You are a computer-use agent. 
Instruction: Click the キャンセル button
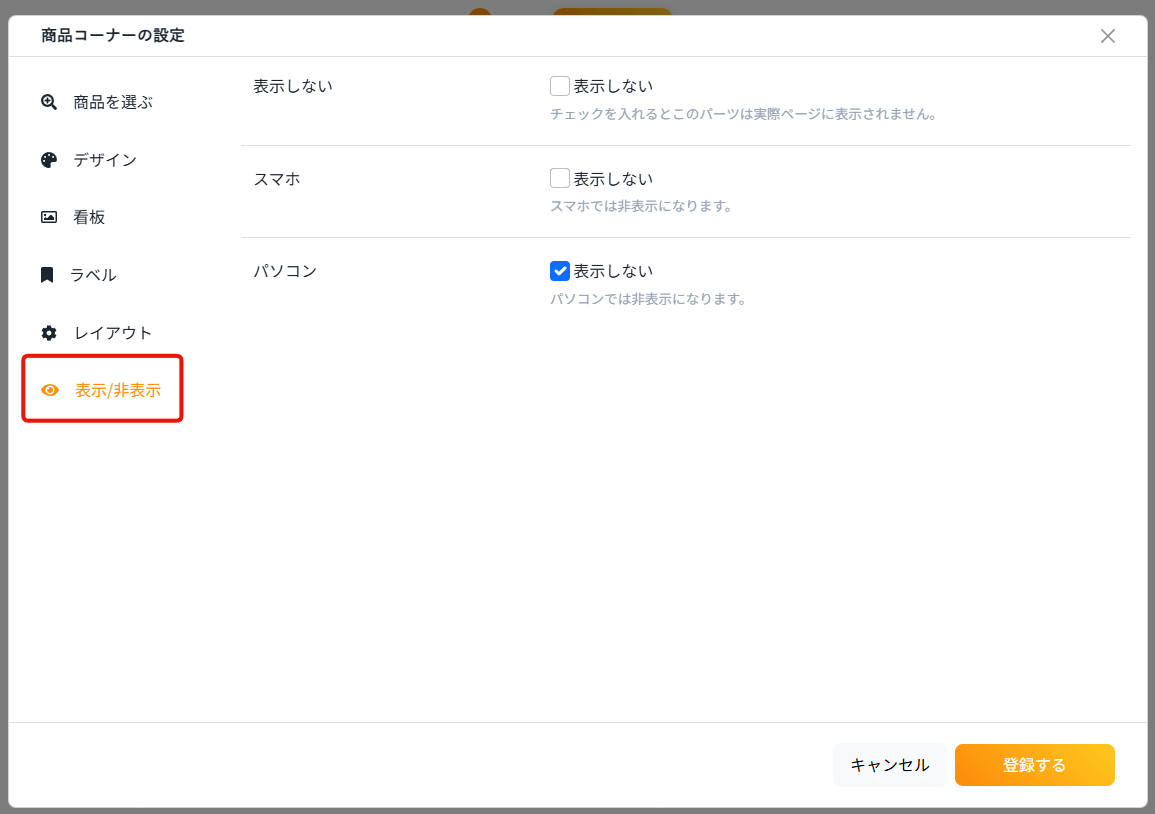tap(890, 765)
